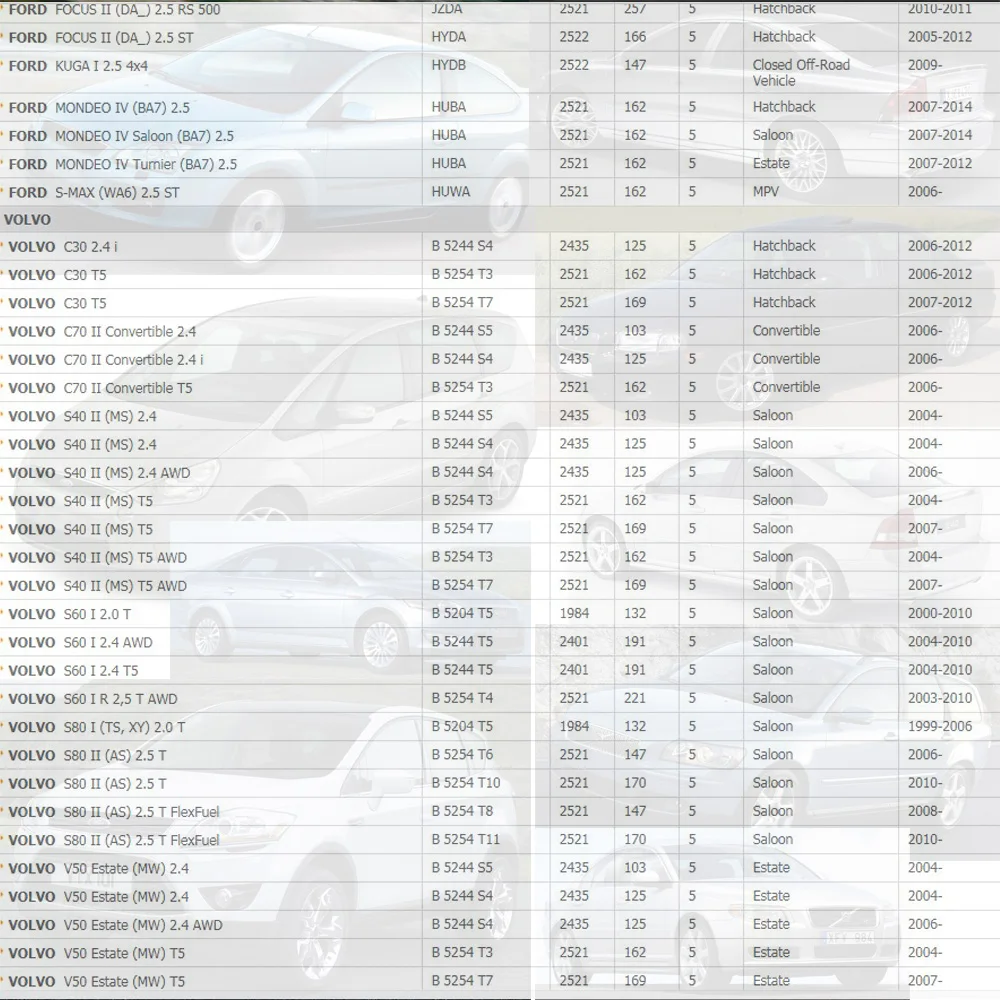Open 'VOLVO V50 Estate (MW) 2.4 AWD'
Image resolution: width=1000 pixels, height=1000 pixels.
click(x=115, y=925)
